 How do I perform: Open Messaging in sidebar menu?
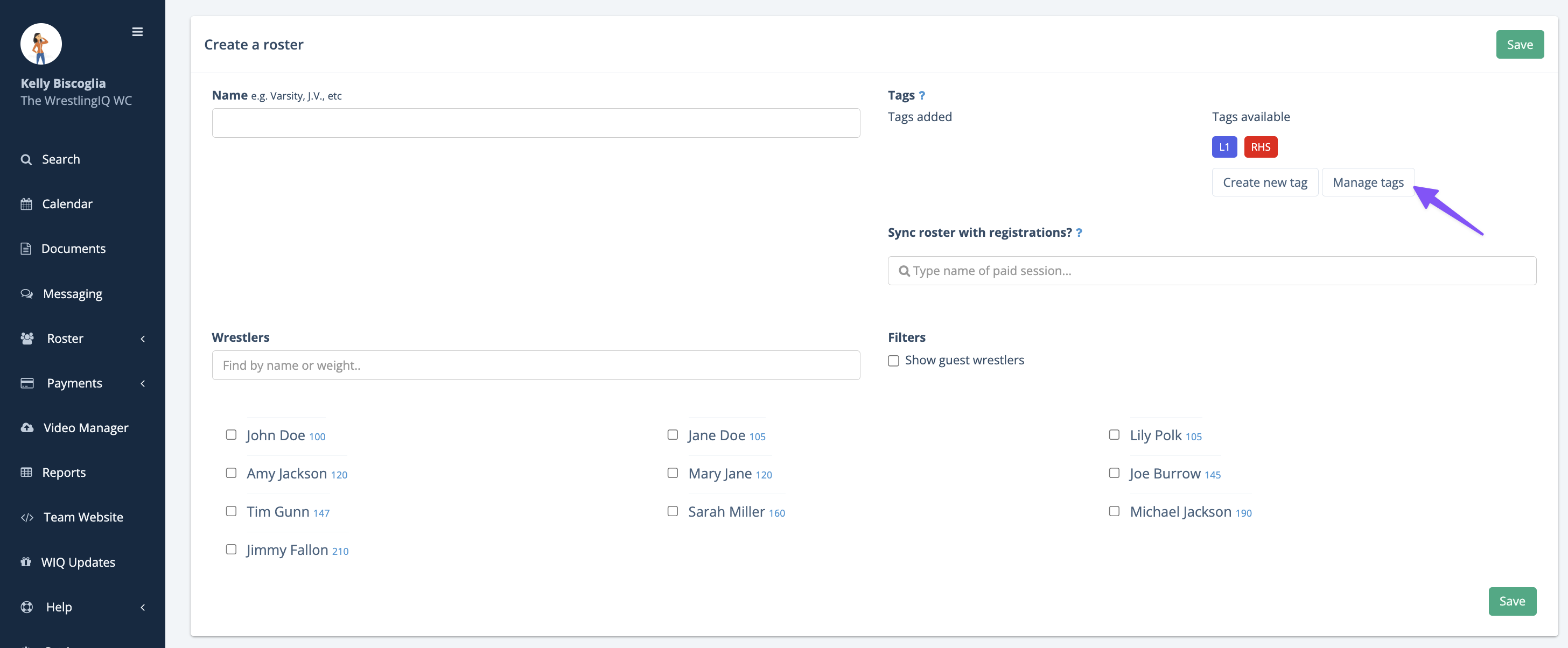[x=73, y=294]
